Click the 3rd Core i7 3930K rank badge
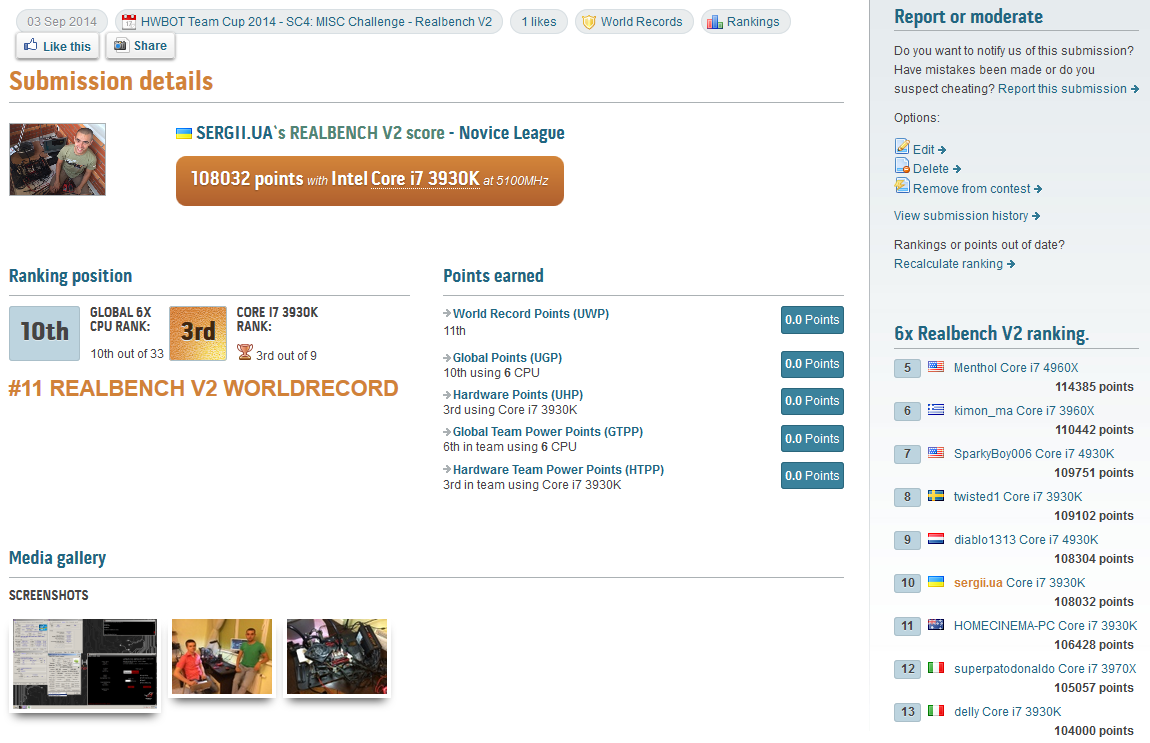This screenshot has width=1150, height=743. coord(198,333)
